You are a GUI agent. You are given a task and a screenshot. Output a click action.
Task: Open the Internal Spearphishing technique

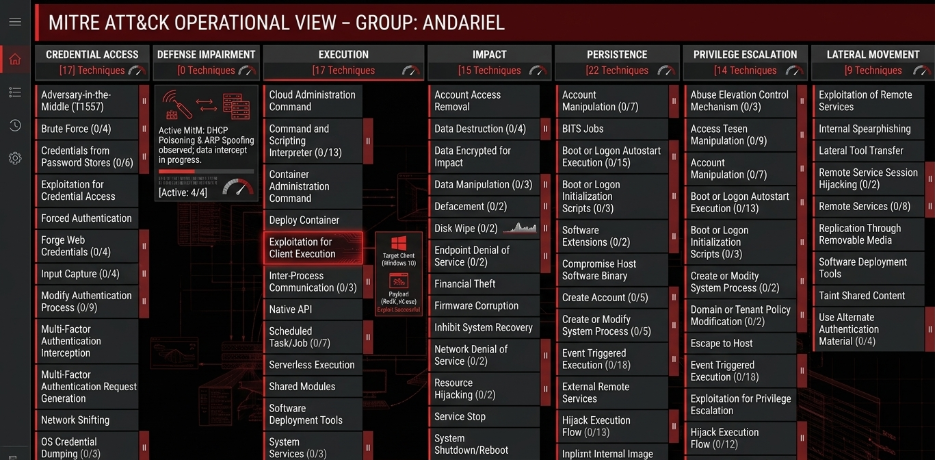point(869,129)
